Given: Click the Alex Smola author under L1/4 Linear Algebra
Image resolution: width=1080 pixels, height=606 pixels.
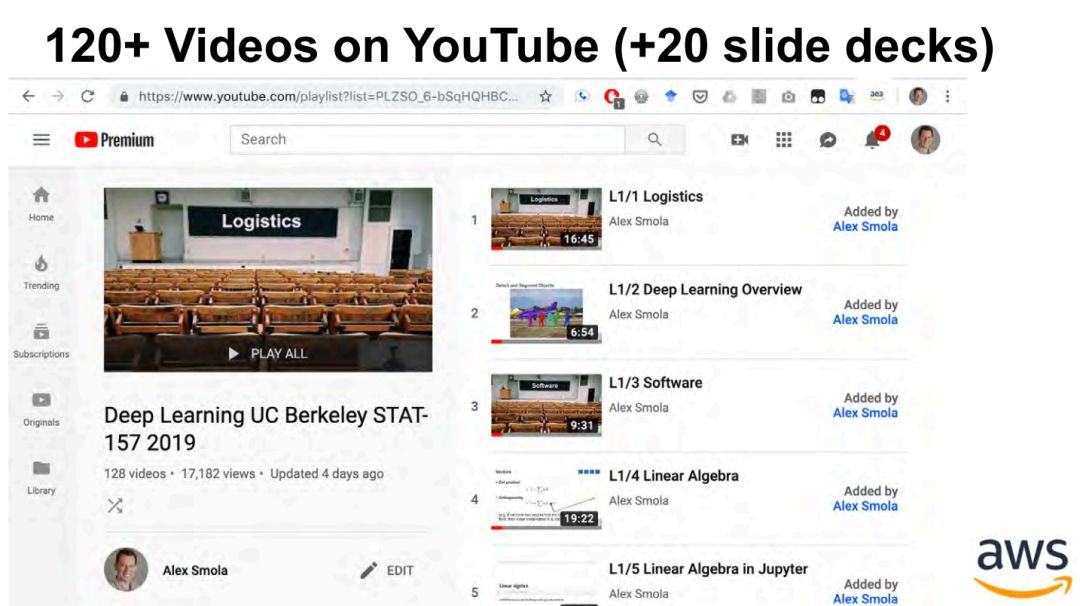Looking at the screenshot, I should point(638,501).
